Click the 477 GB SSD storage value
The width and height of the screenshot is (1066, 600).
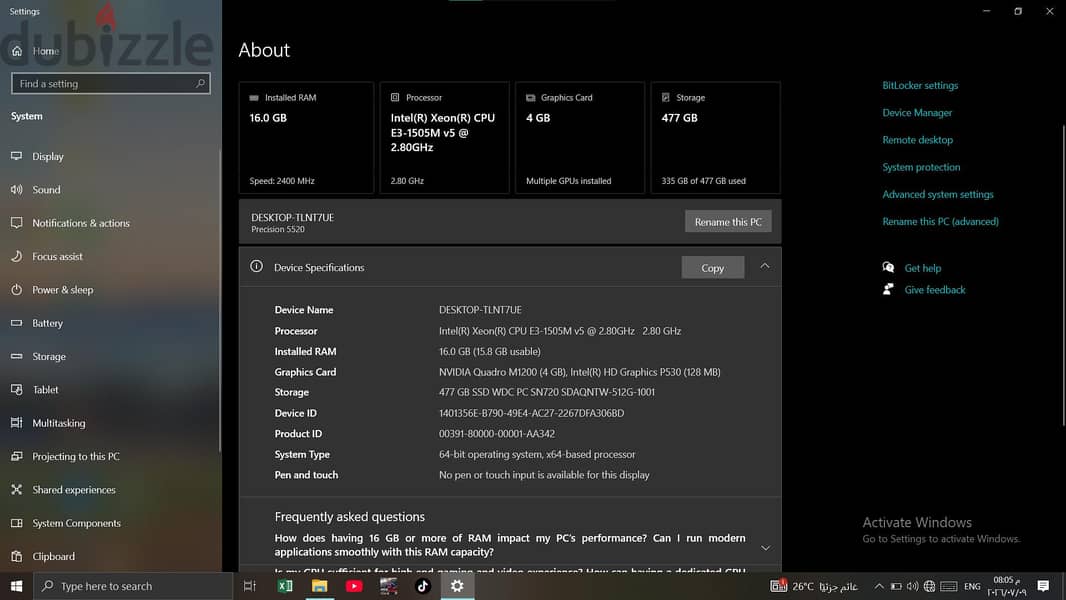pos(547,392)
